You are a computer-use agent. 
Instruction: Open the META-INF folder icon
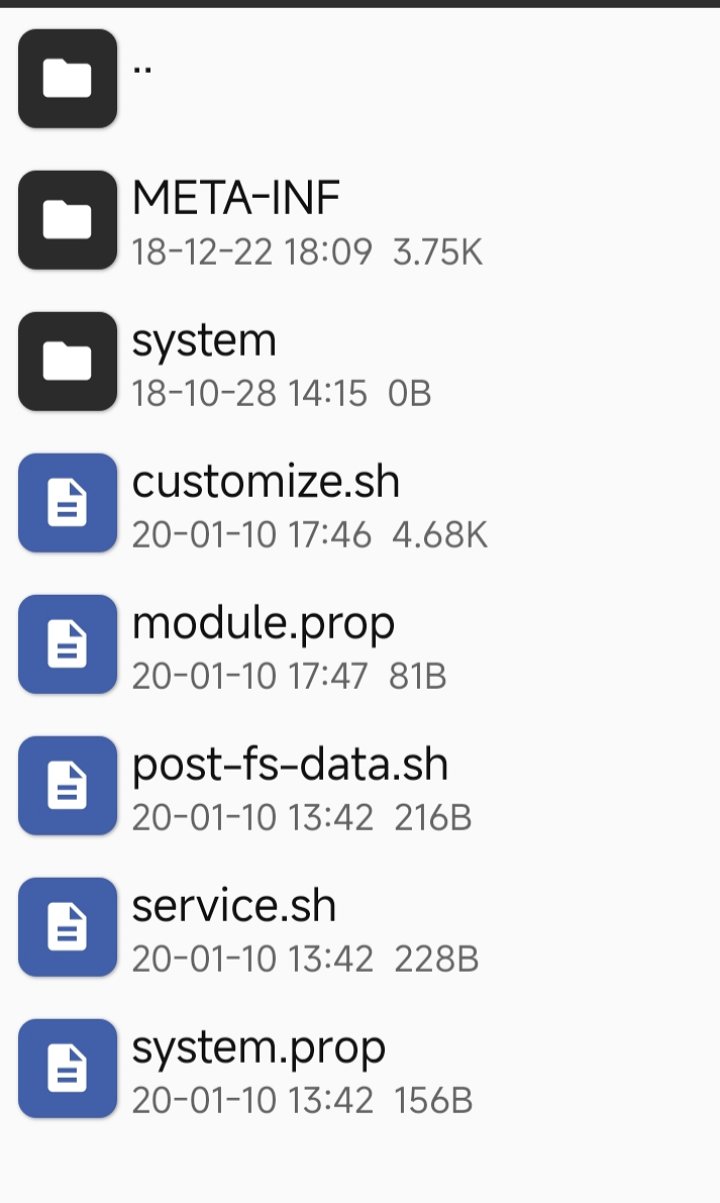coord(67,219)
